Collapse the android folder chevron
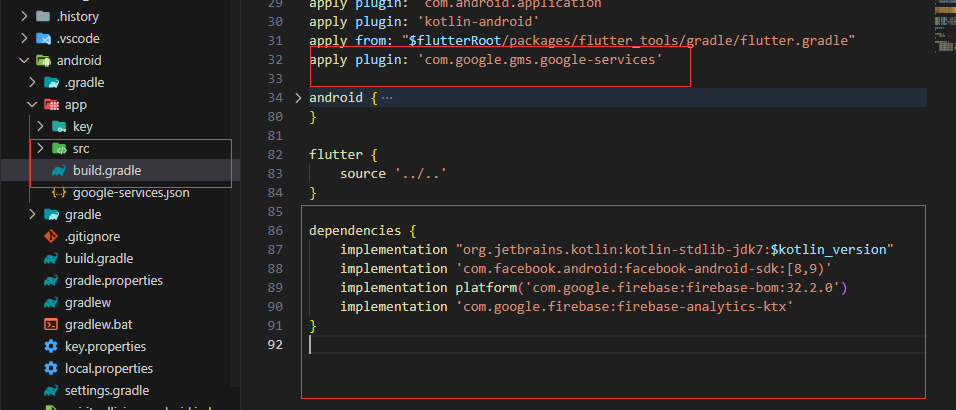The height and width of the screenshot is (410, 956). [x=25, y=61]
